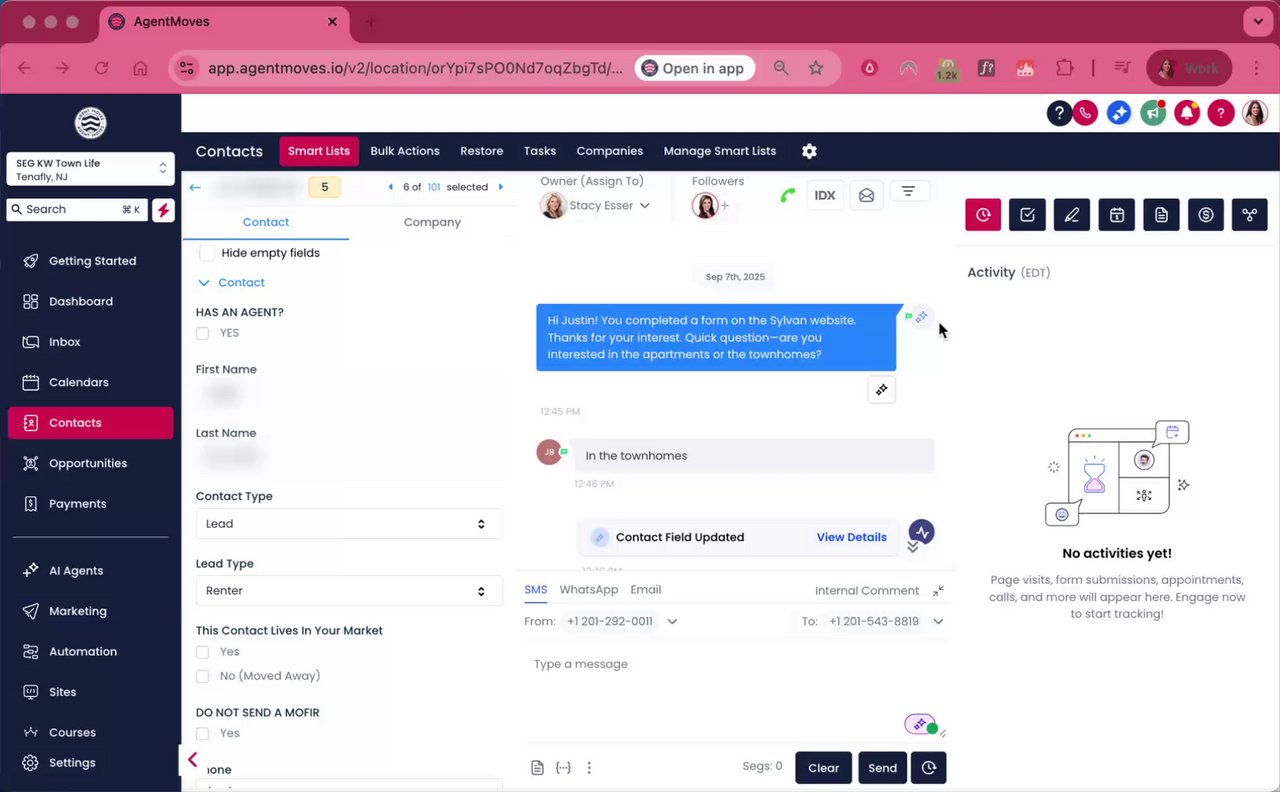
Task: Open the Appointments calendar icon panel
Action: point(1117,215)
